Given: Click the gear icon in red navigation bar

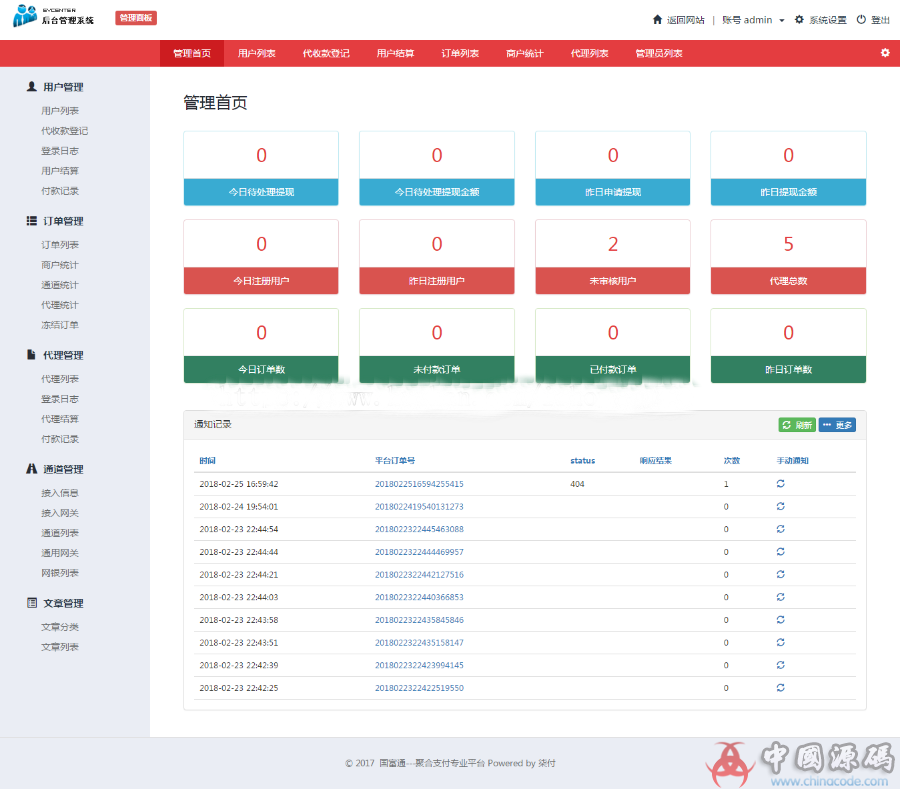Looking at the screenshot, I should pos(884,53).
